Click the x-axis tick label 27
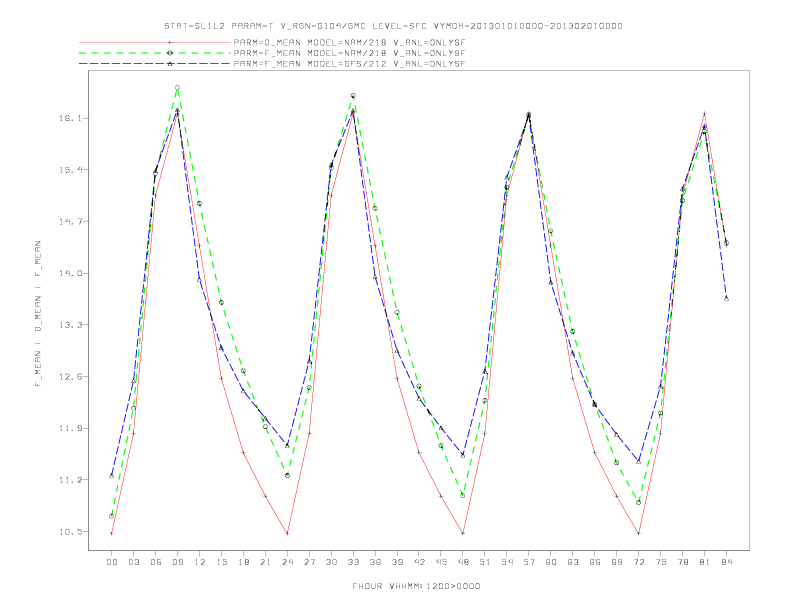 click(x=309, y=562)
